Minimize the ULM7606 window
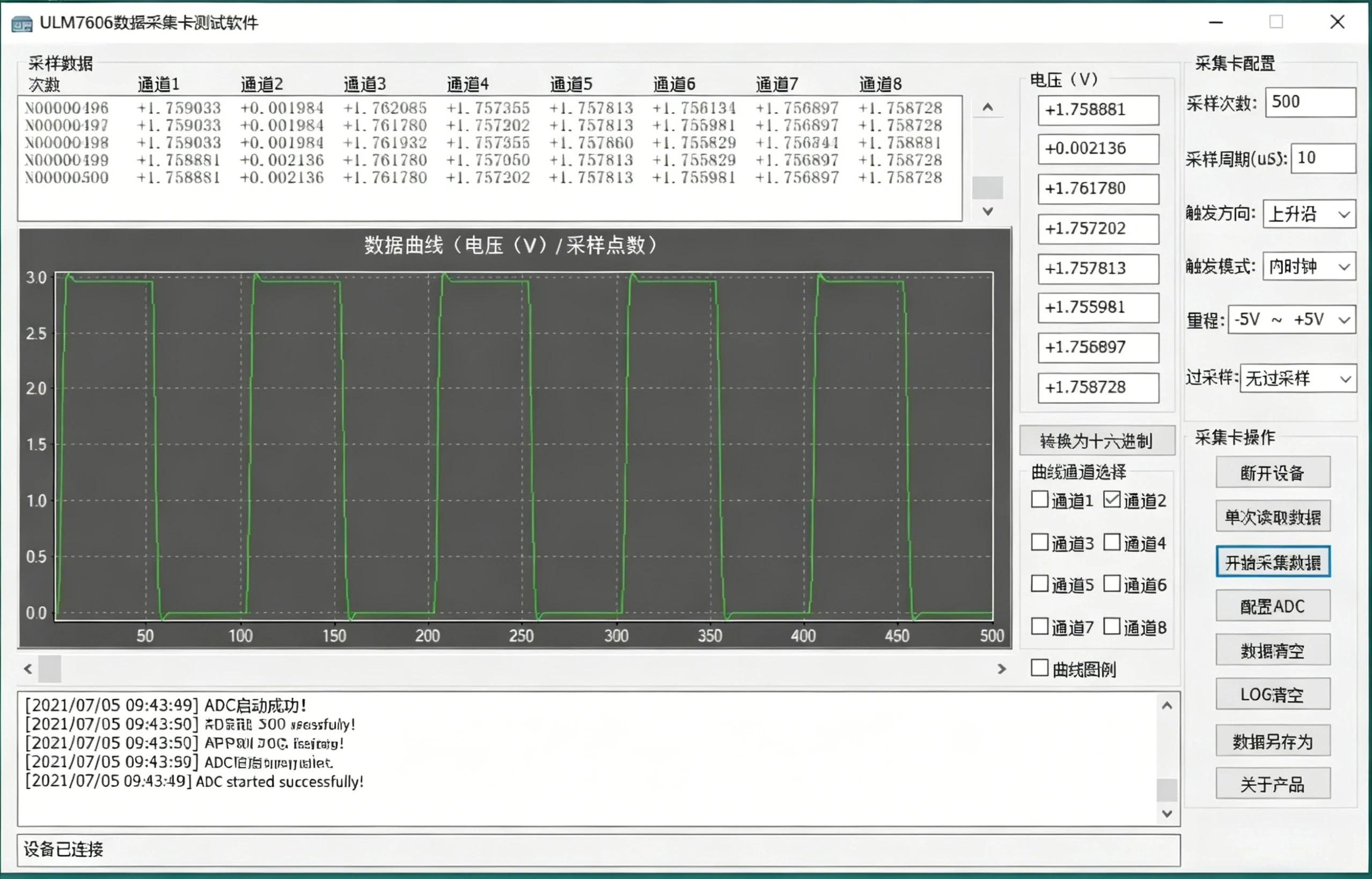 tap(1216, 23)
